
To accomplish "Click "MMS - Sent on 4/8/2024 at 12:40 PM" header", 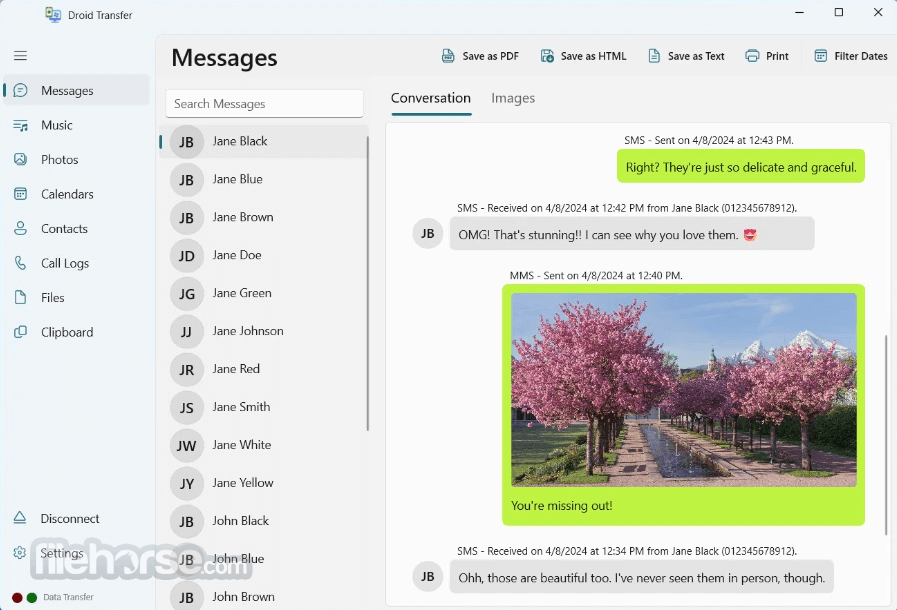I will pyautogui.click(x=596, y=275).
